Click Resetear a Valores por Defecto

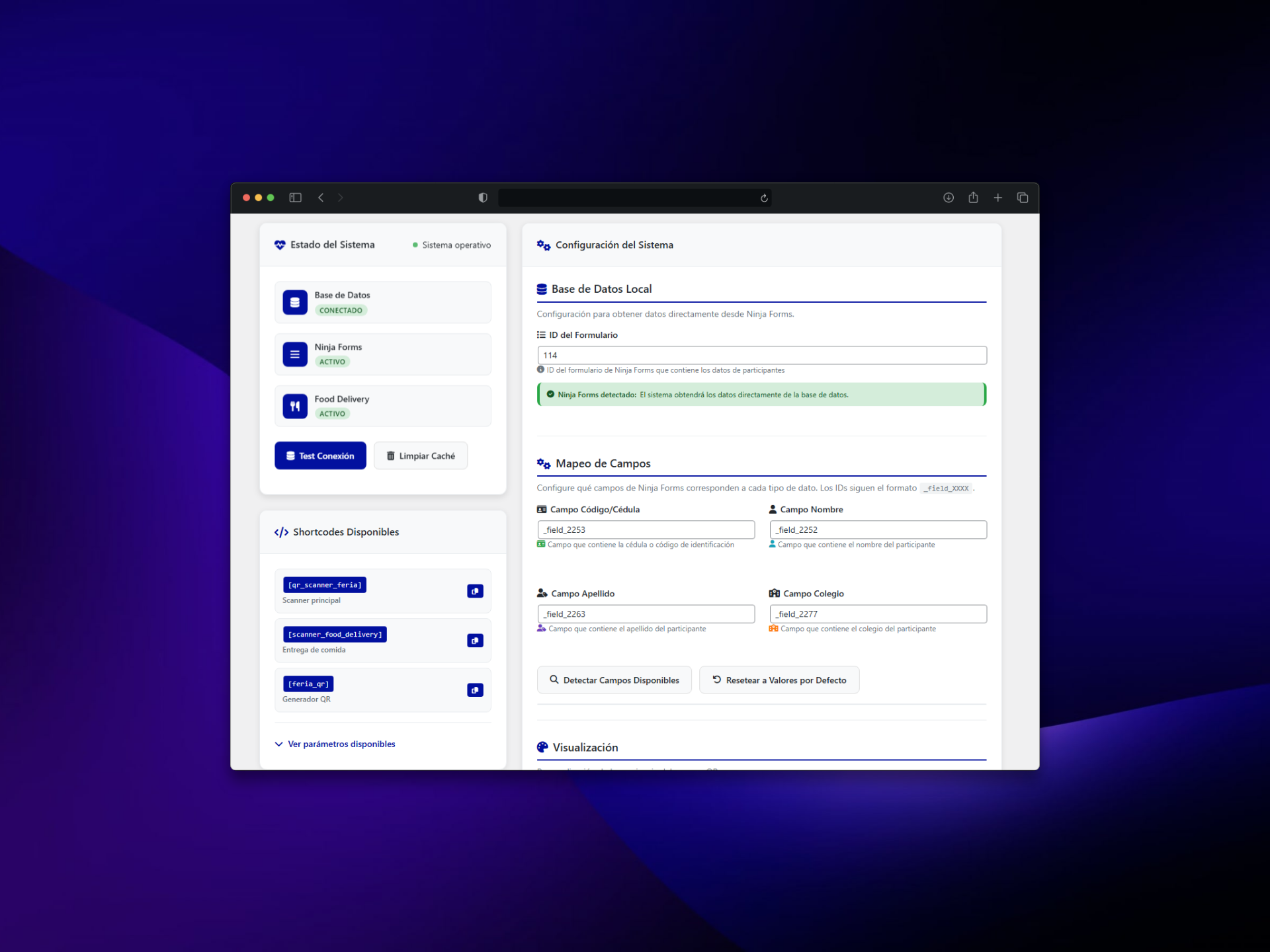[x=779, y=680]
